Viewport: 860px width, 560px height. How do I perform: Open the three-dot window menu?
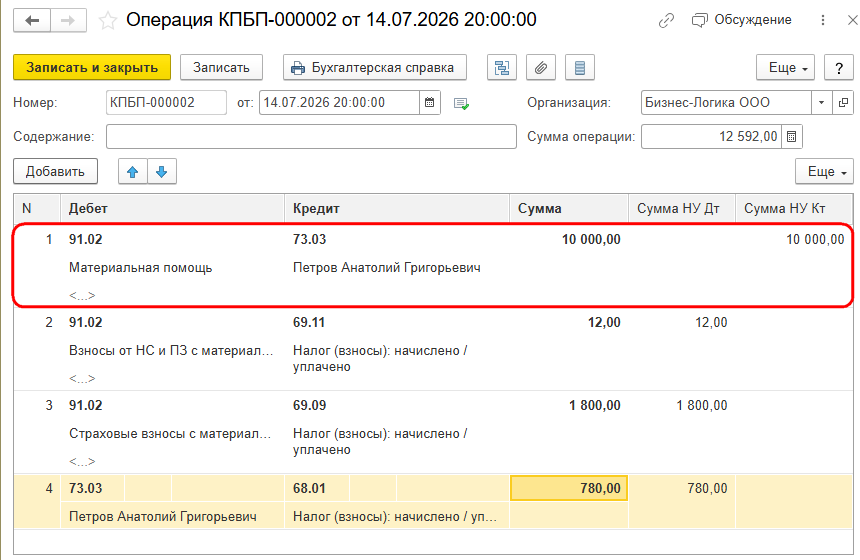823,20
